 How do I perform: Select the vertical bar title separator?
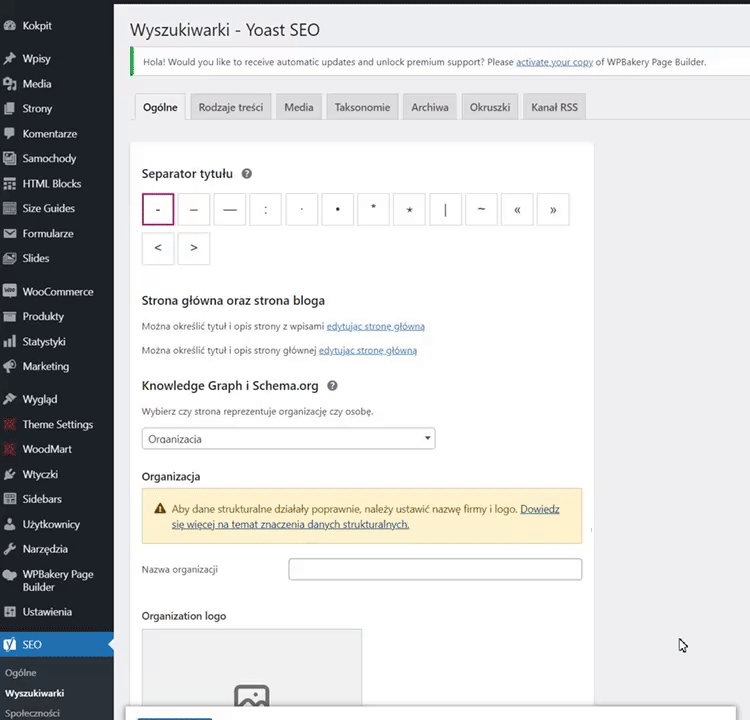pyautogui.click(x=445, y=209)
